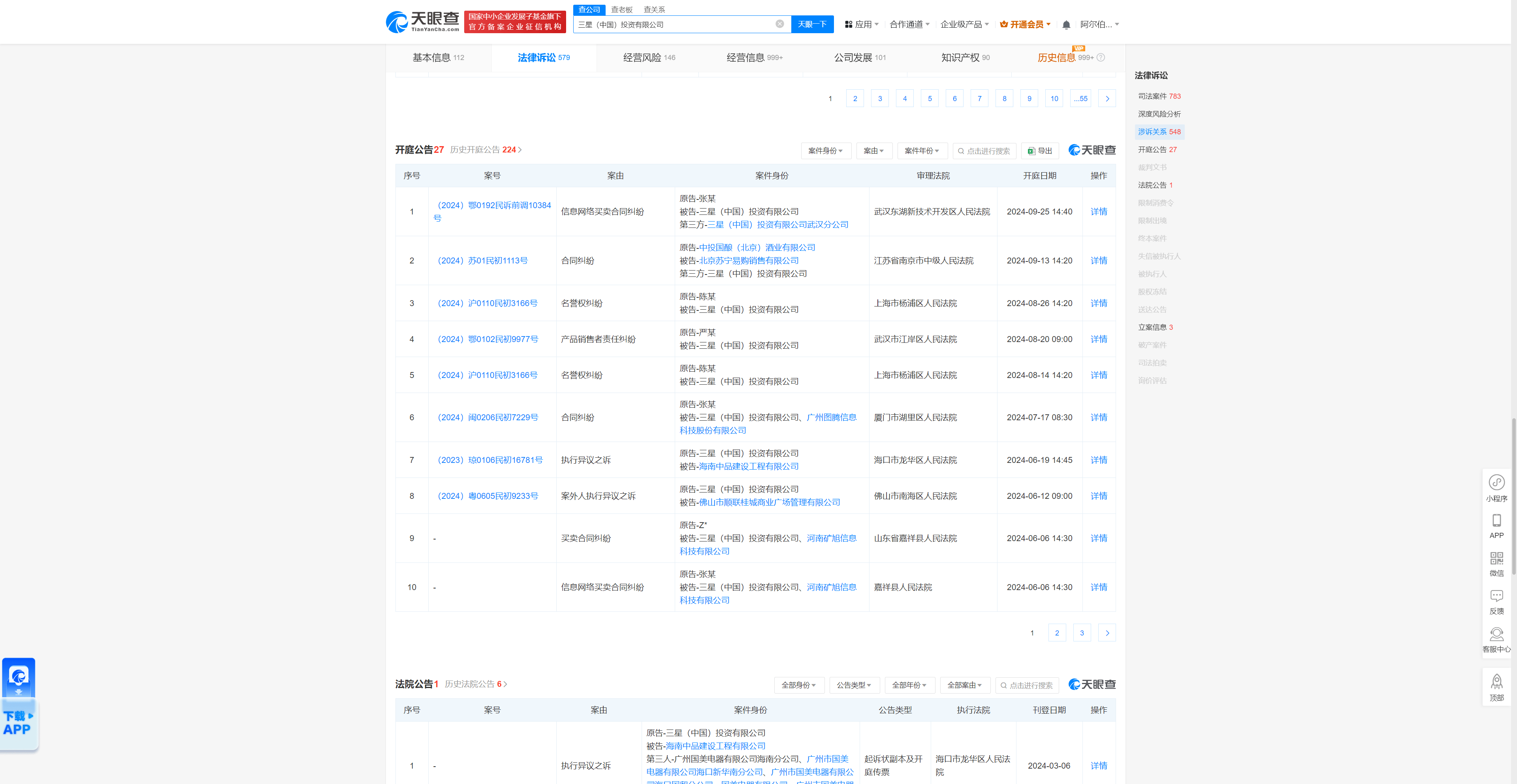Open the 阿尔伯 user account menu
This screenshot has width=1517, height=784.
pos(1099,24)
